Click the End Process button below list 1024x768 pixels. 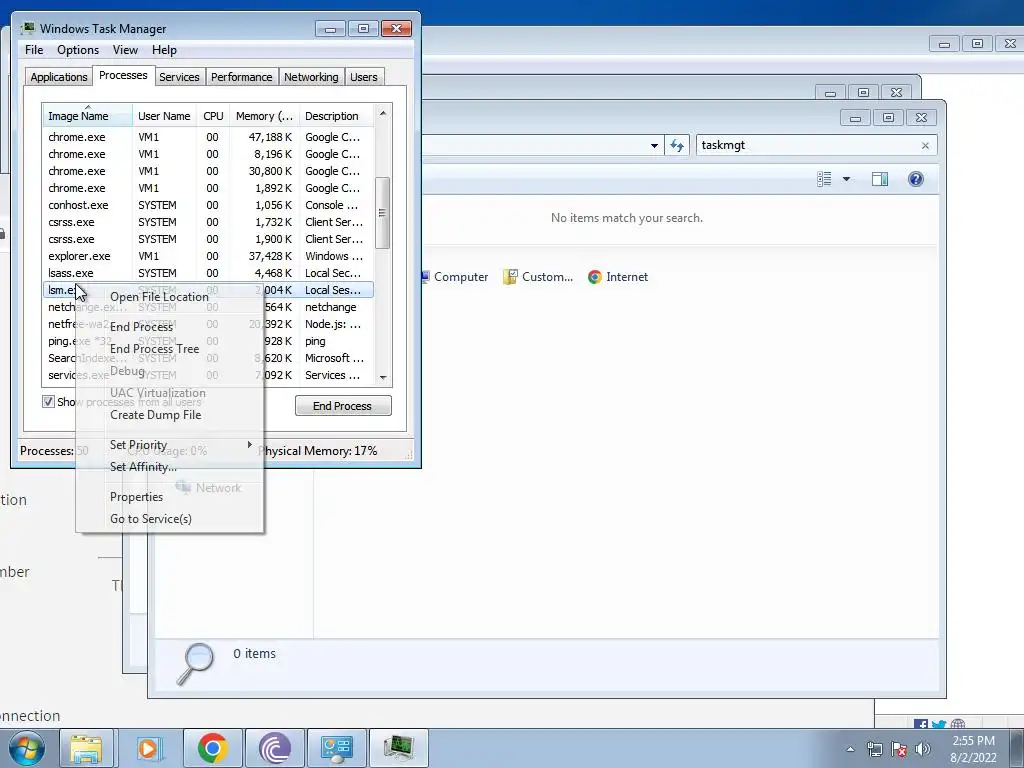[x=343, y=406]
